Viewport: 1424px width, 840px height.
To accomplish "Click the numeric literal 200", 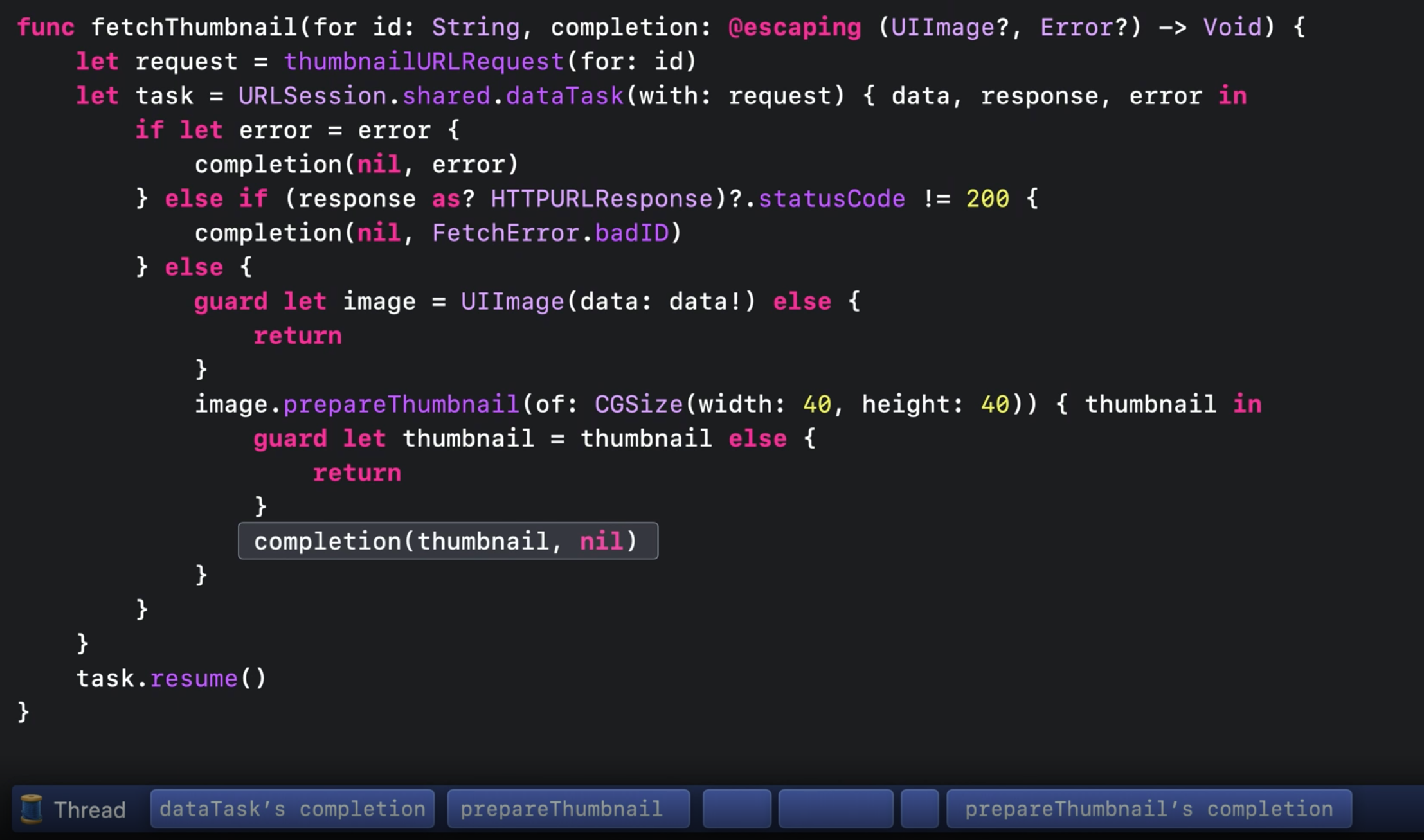I will point(987,199).
